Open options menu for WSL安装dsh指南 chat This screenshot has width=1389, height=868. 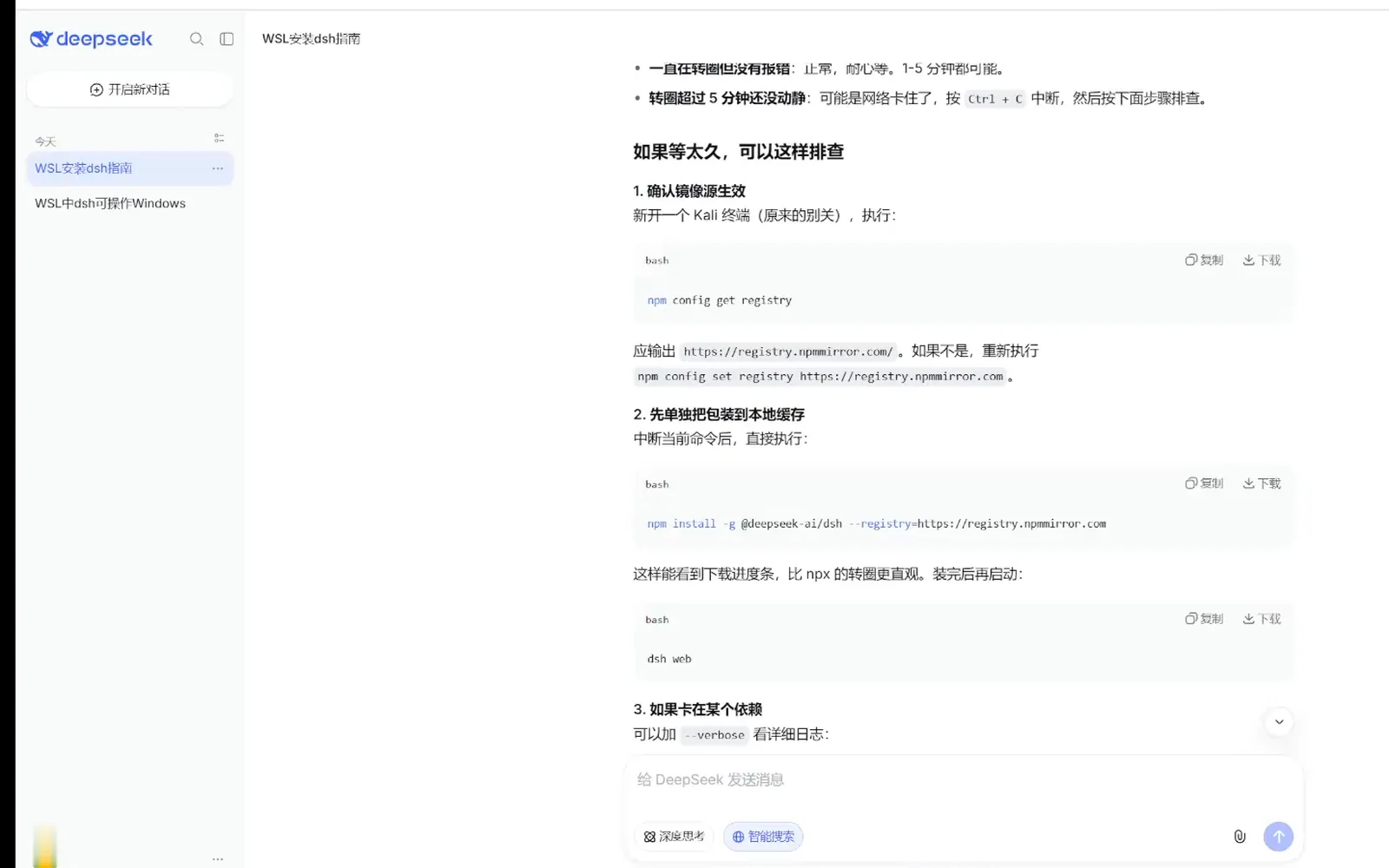tap(218, 168)
